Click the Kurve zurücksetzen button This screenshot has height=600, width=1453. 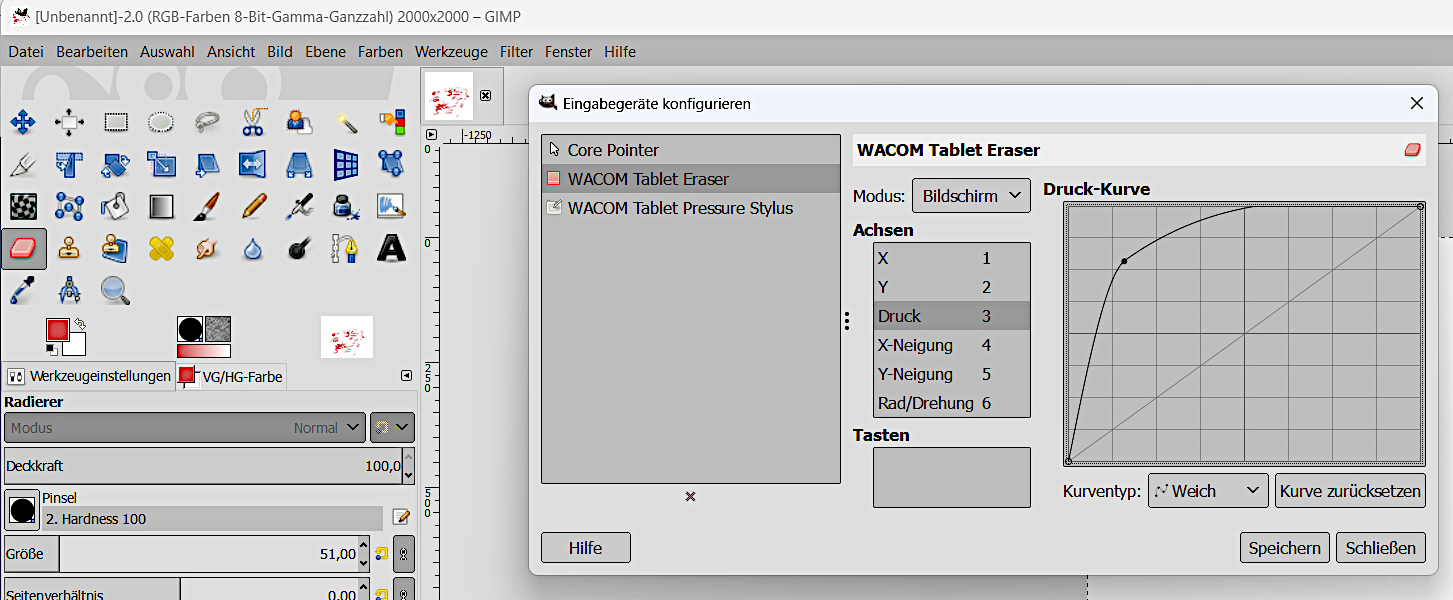1349,491
